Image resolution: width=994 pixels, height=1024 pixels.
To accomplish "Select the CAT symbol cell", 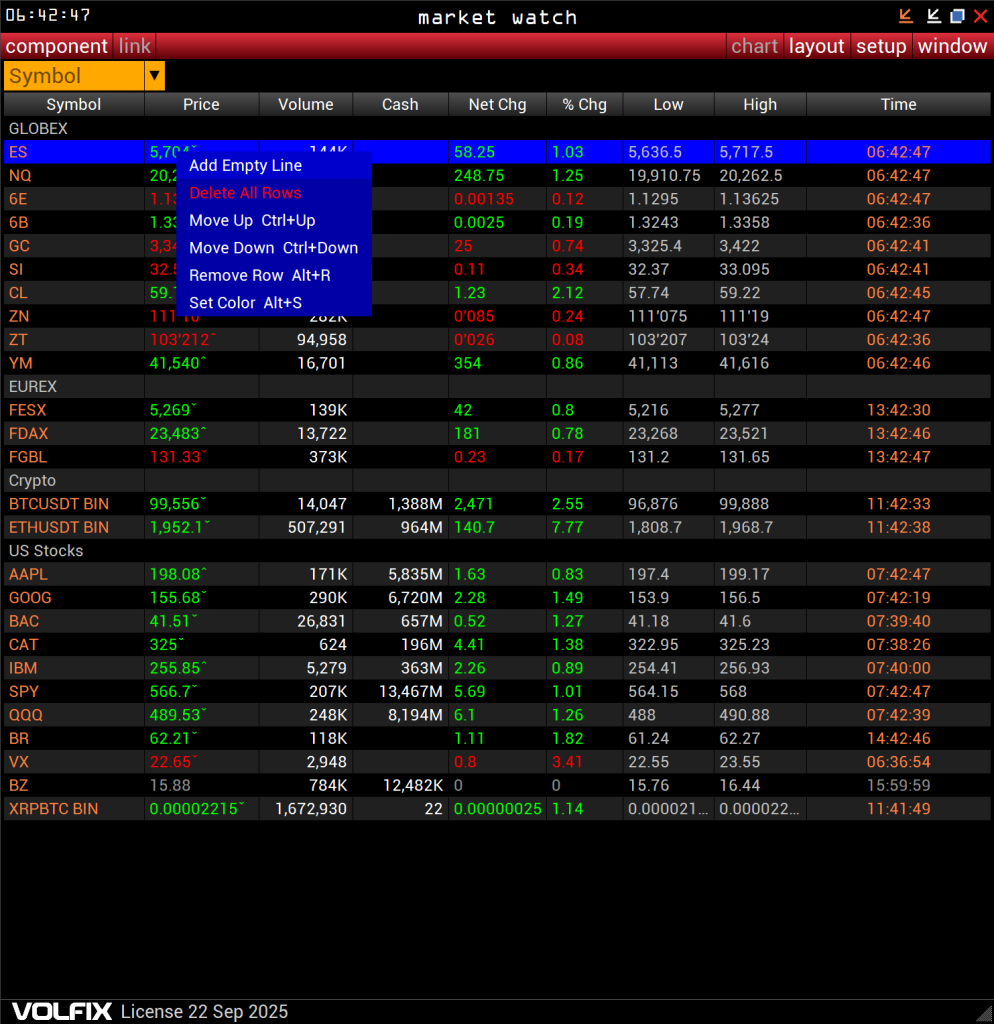I will pyautogui.click(x=74, y=645).
